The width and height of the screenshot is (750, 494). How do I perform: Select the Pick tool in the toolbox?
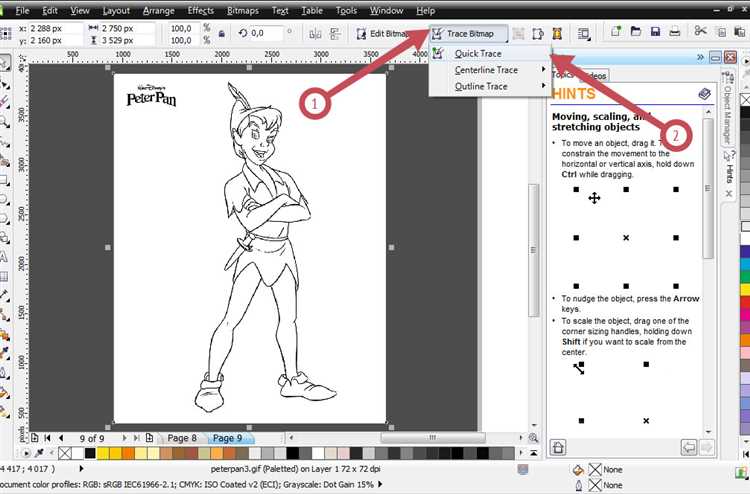tap(6, 63)
